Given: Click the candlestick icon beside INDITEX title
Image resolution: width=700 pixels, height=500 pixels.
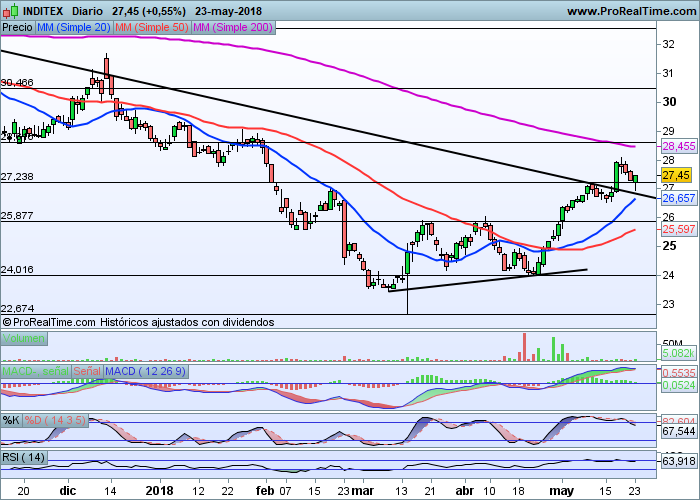Looking at the screenshot, I should [11, 11].
